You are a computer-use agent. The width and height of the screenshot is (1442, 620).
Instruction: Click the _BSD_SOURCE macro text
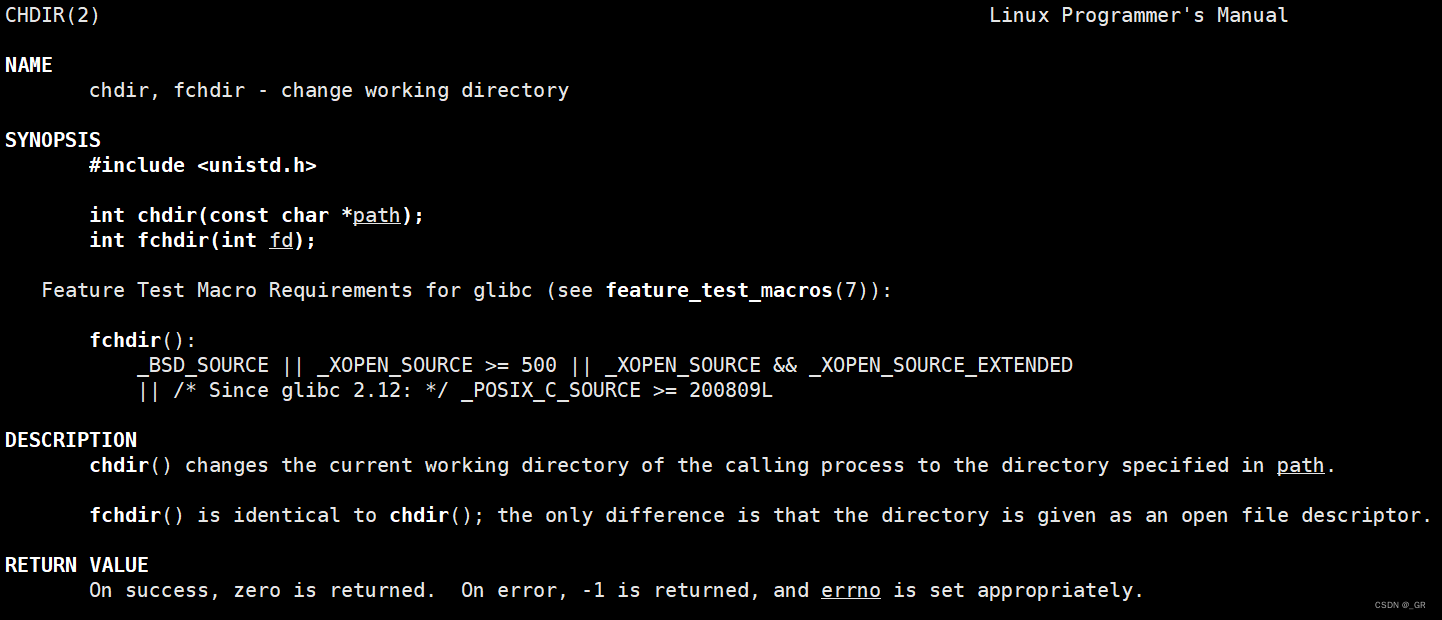(203, 365)
